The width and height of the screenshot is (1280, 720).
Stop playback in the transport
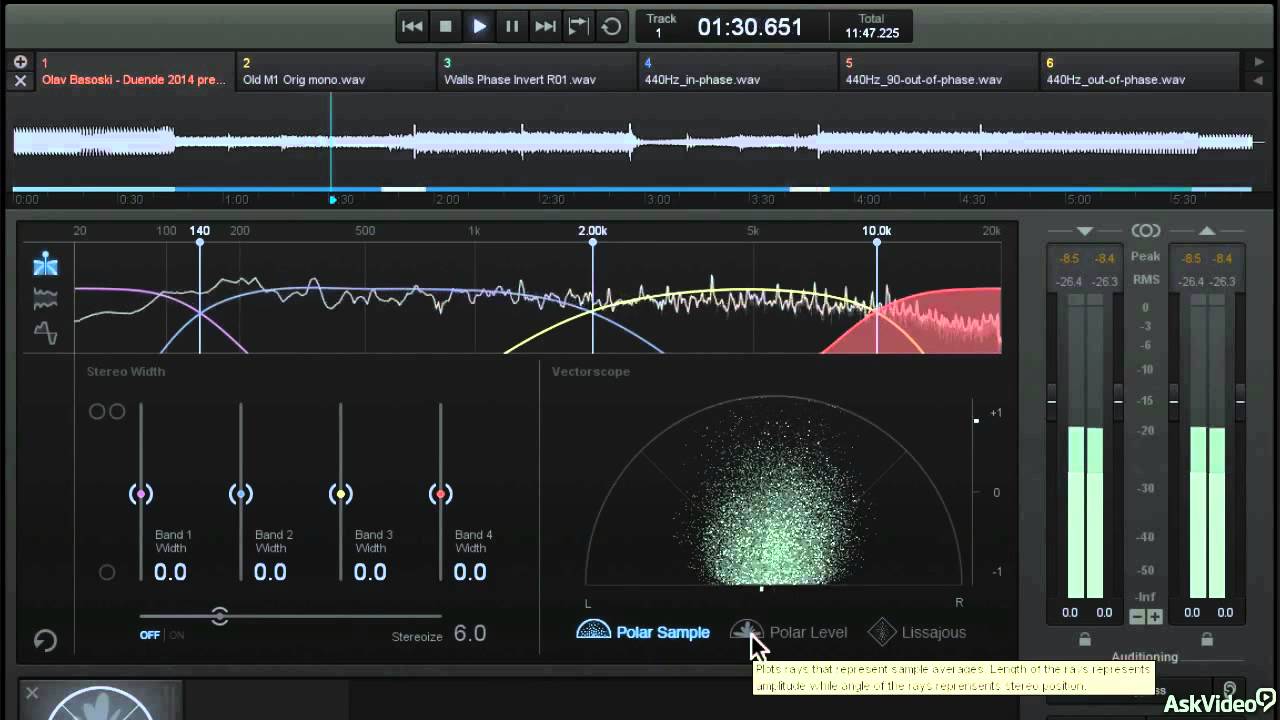coord(446,27)
